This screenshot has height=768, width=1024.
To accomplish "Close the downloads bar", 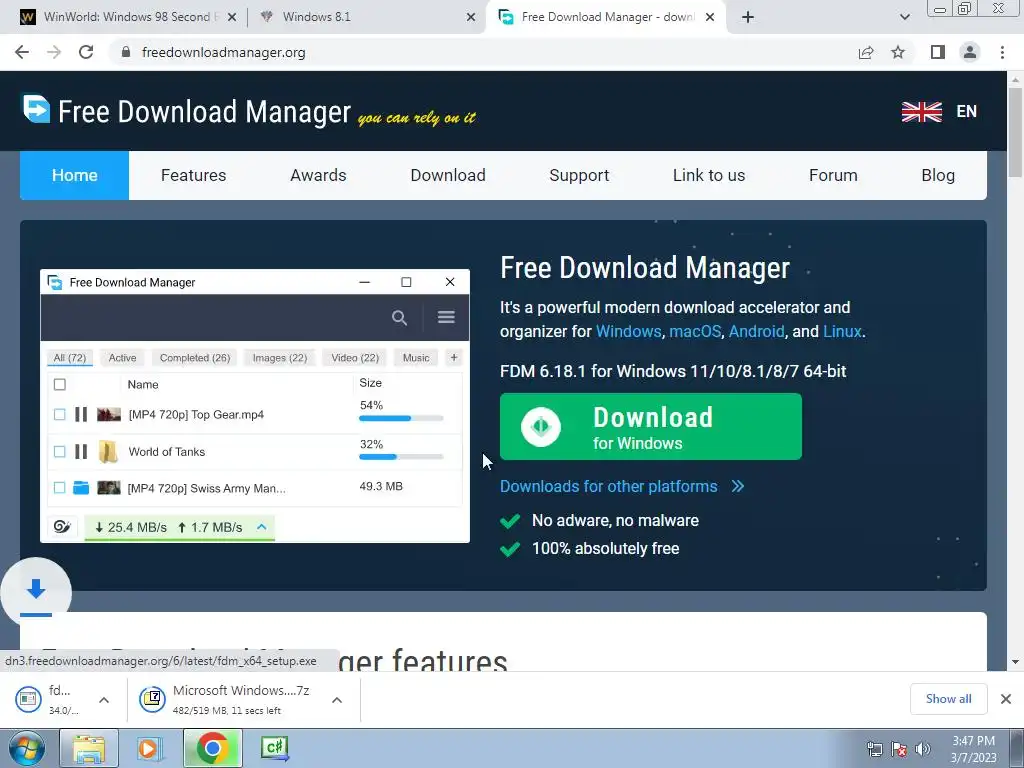I will click(1006, 699).
